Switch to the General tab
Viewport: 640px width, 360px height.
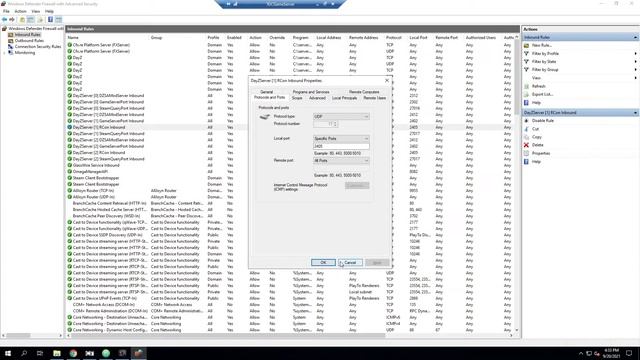267,92
